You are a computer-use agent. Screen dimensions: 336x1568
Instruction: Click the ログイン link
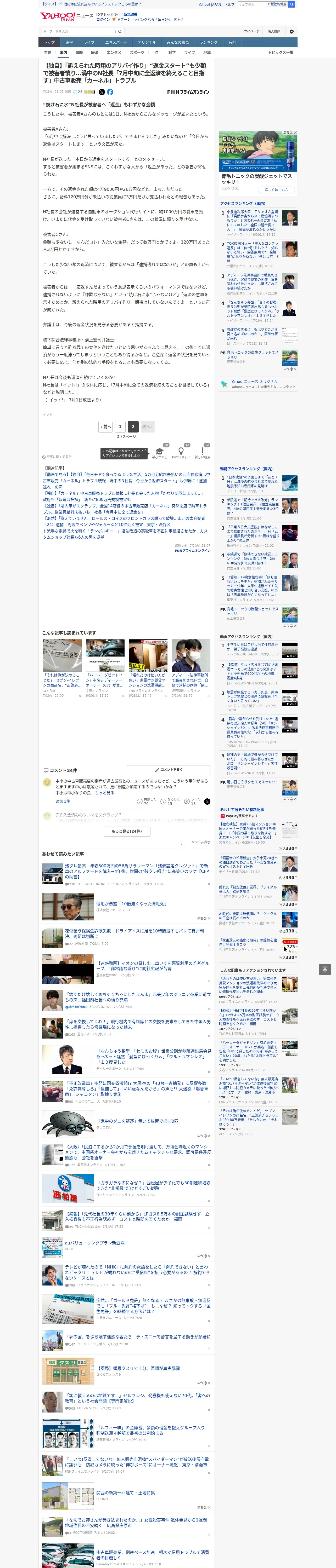point(103,20)
